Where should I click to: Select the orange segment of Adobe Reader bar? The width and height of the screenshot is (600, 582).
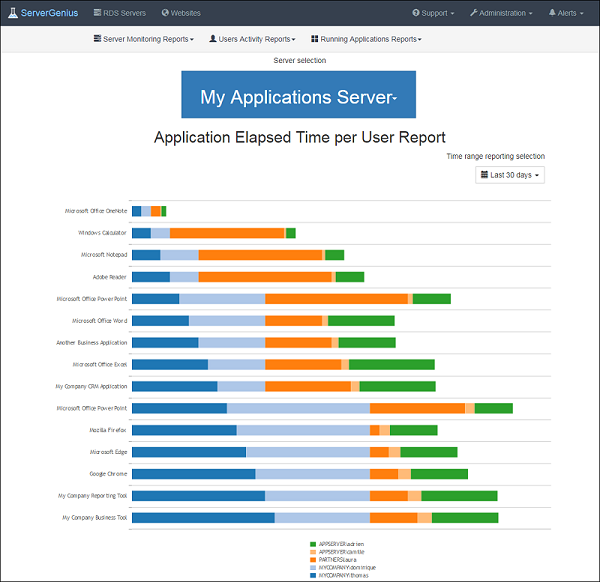[x=265, y=277]
